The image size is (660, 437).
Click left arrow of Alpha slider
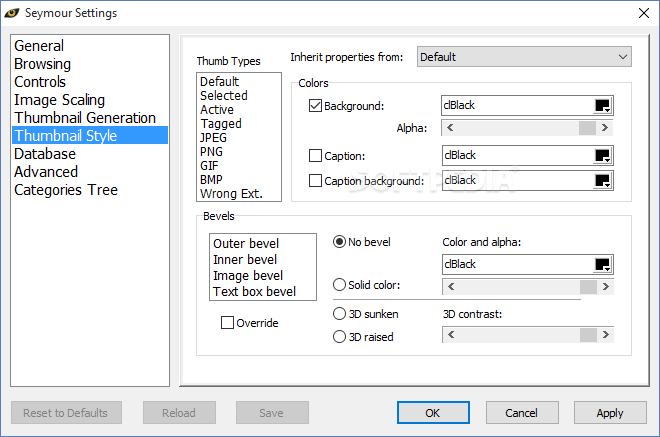[450, 128]
